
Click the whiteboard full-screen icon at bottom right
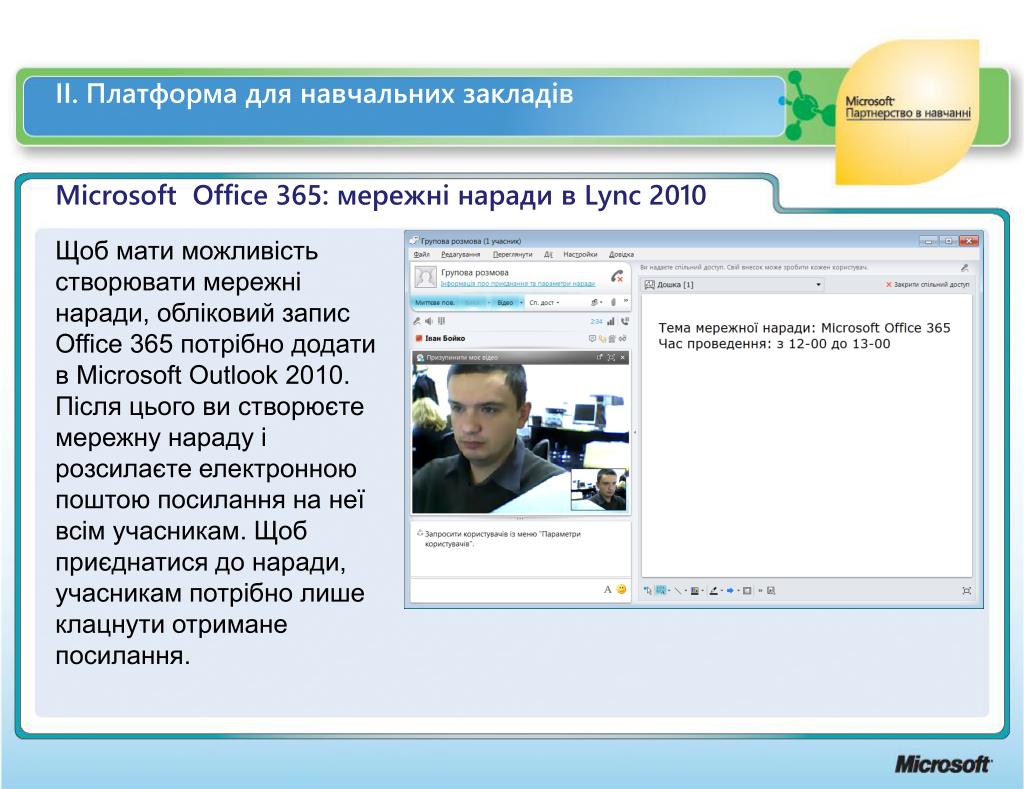click(967, 590)
